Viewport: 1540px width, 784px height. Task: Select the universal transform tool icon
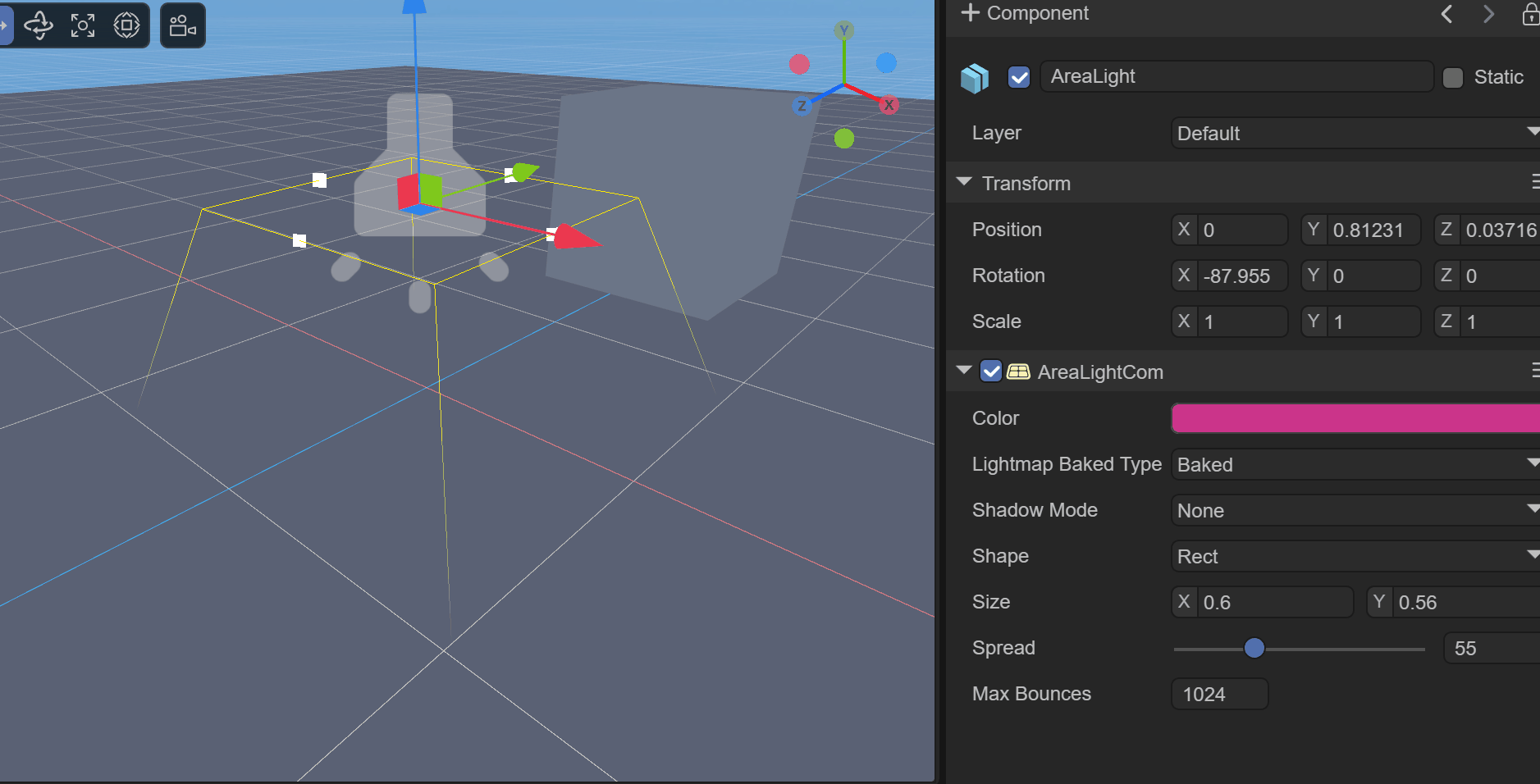click(x=126, y=25)
